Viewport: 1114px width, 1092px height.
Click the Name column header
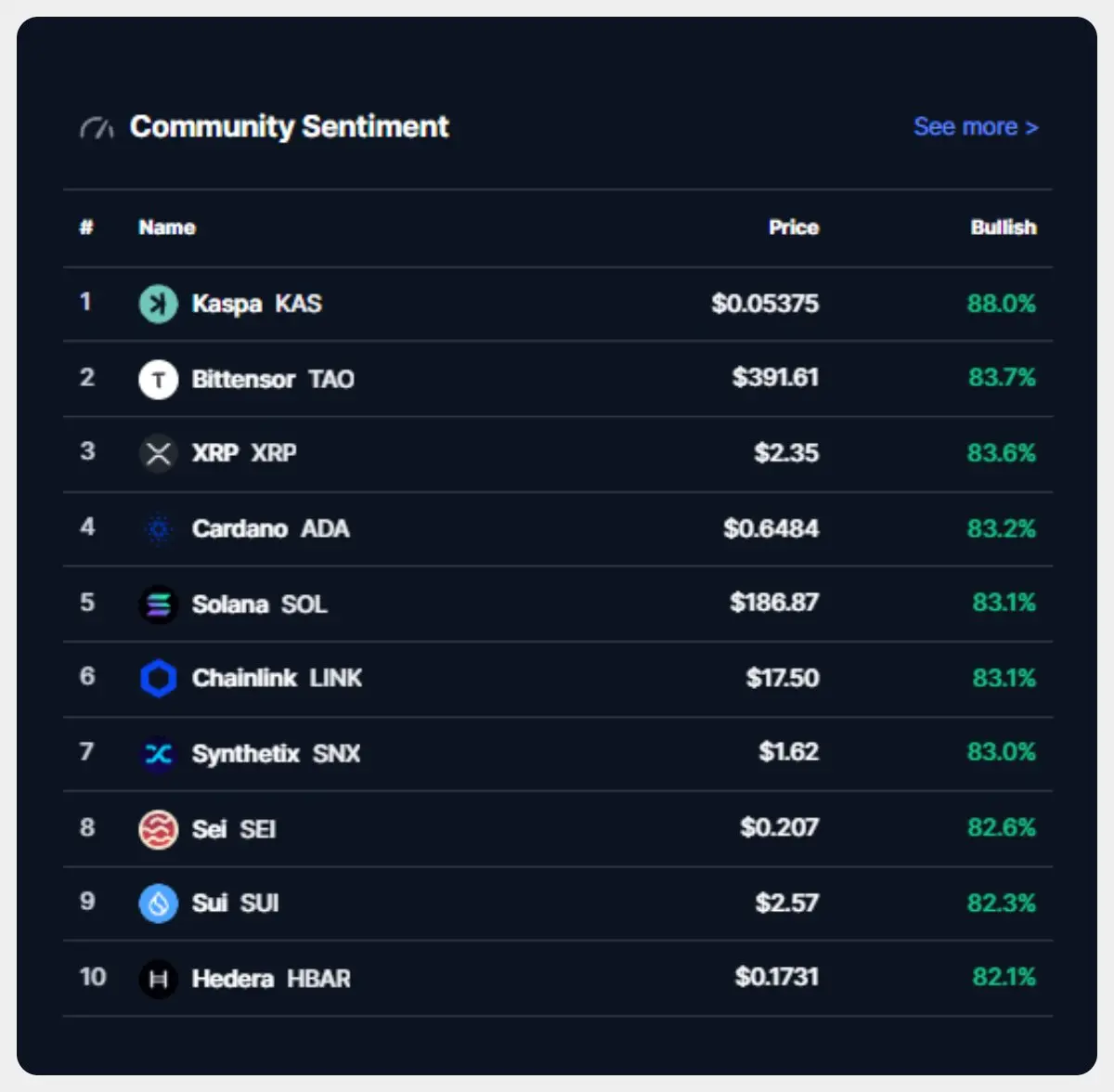pyautogui.click(x=167, y=227)
